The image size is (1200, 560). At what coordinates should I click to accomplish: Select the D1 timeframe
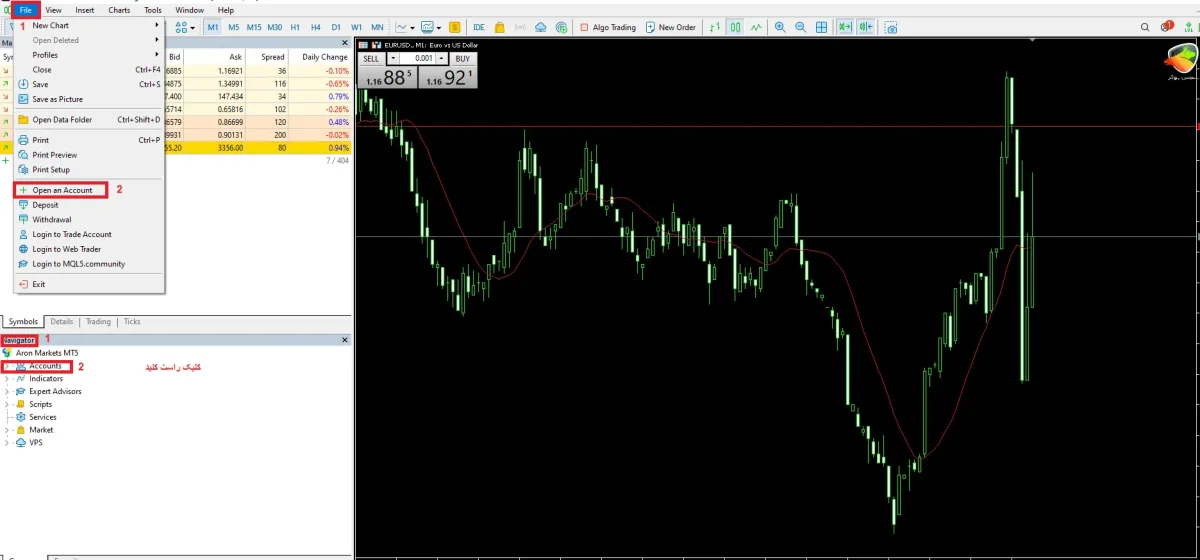(x=335, y=27)
